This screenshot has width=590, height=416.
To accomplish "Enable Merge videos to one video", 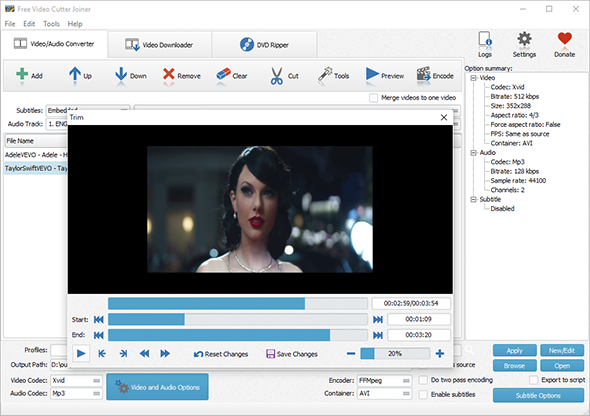I will 373,98.
